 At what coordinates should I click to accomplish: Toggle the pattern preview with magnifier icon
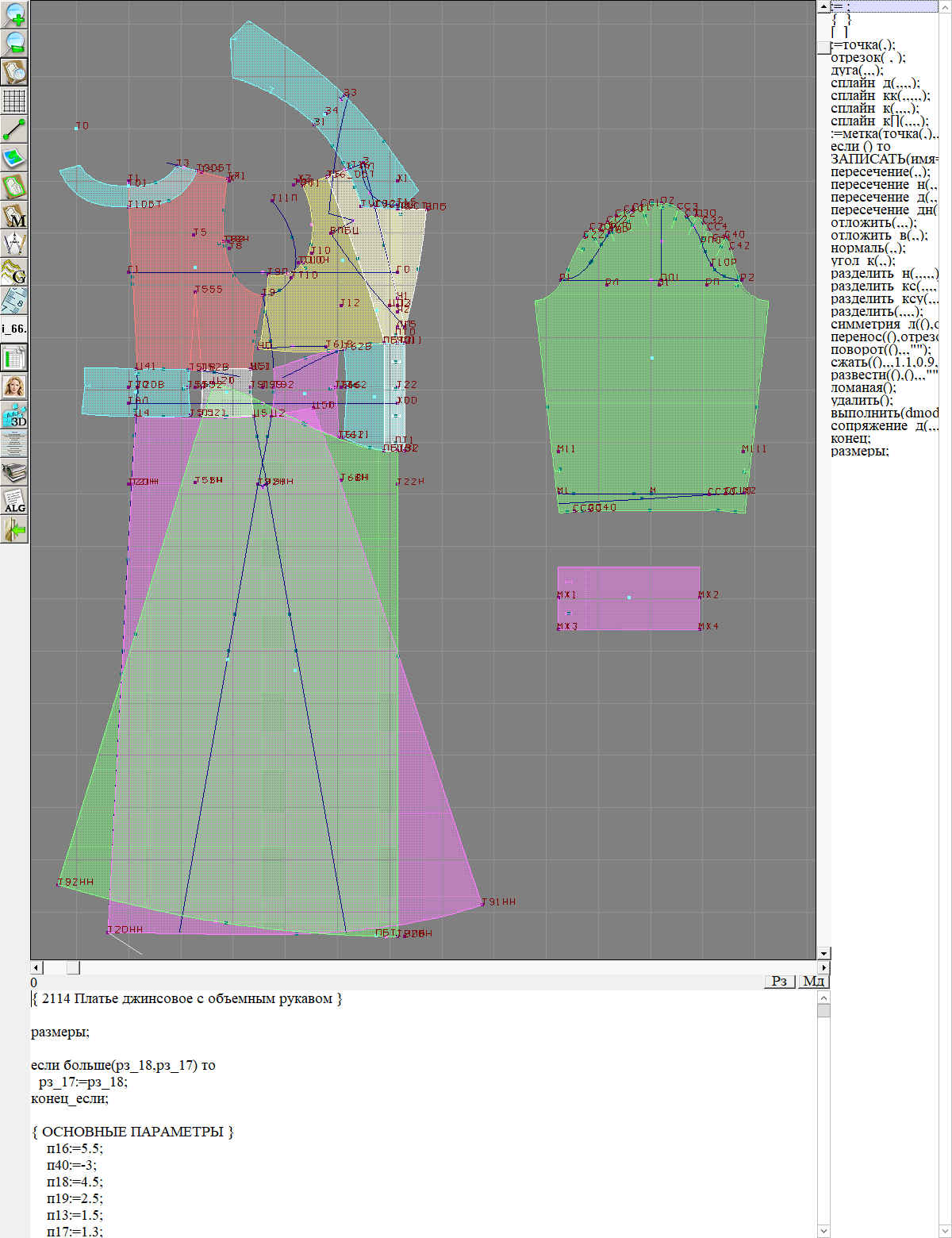pyautogui.click(x=14, y=71)
